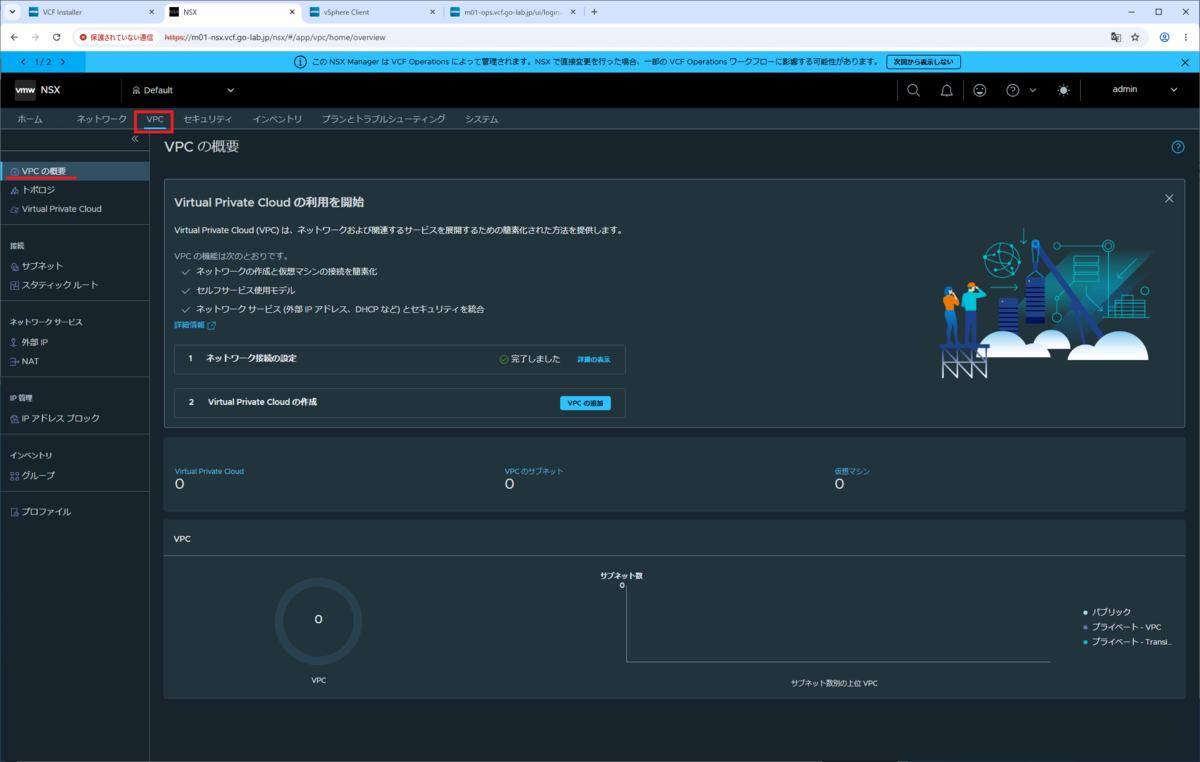Open サブネット in the sidebar
Screen dimensions: 1200x762
(x=75, y=266)
